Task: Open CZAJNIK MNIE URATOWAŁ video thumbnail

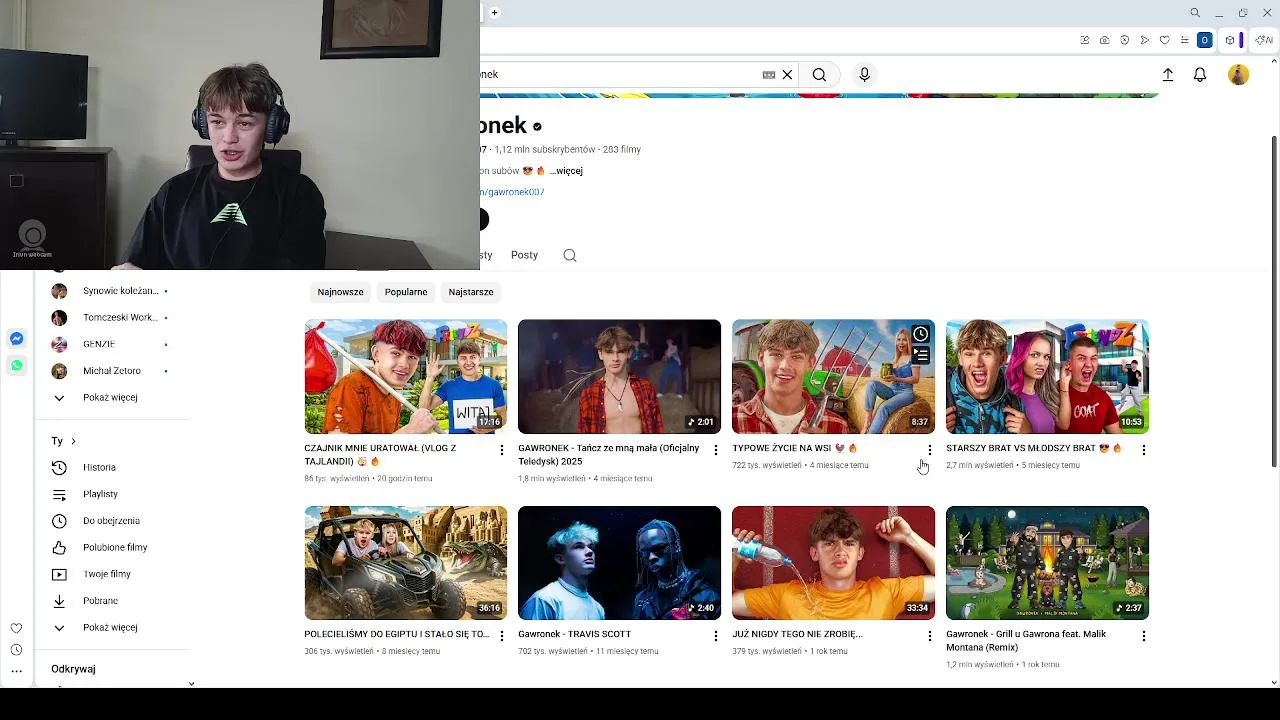Action: [x=406, y=376]
